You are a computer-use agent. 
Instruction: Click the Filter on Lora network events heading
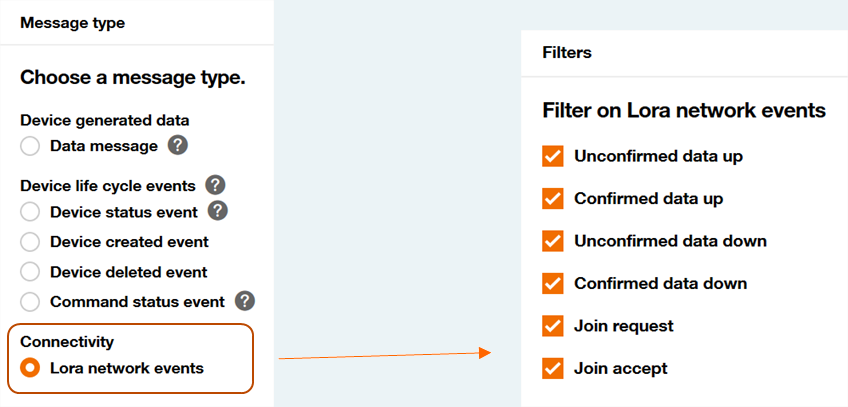point(684,110)
